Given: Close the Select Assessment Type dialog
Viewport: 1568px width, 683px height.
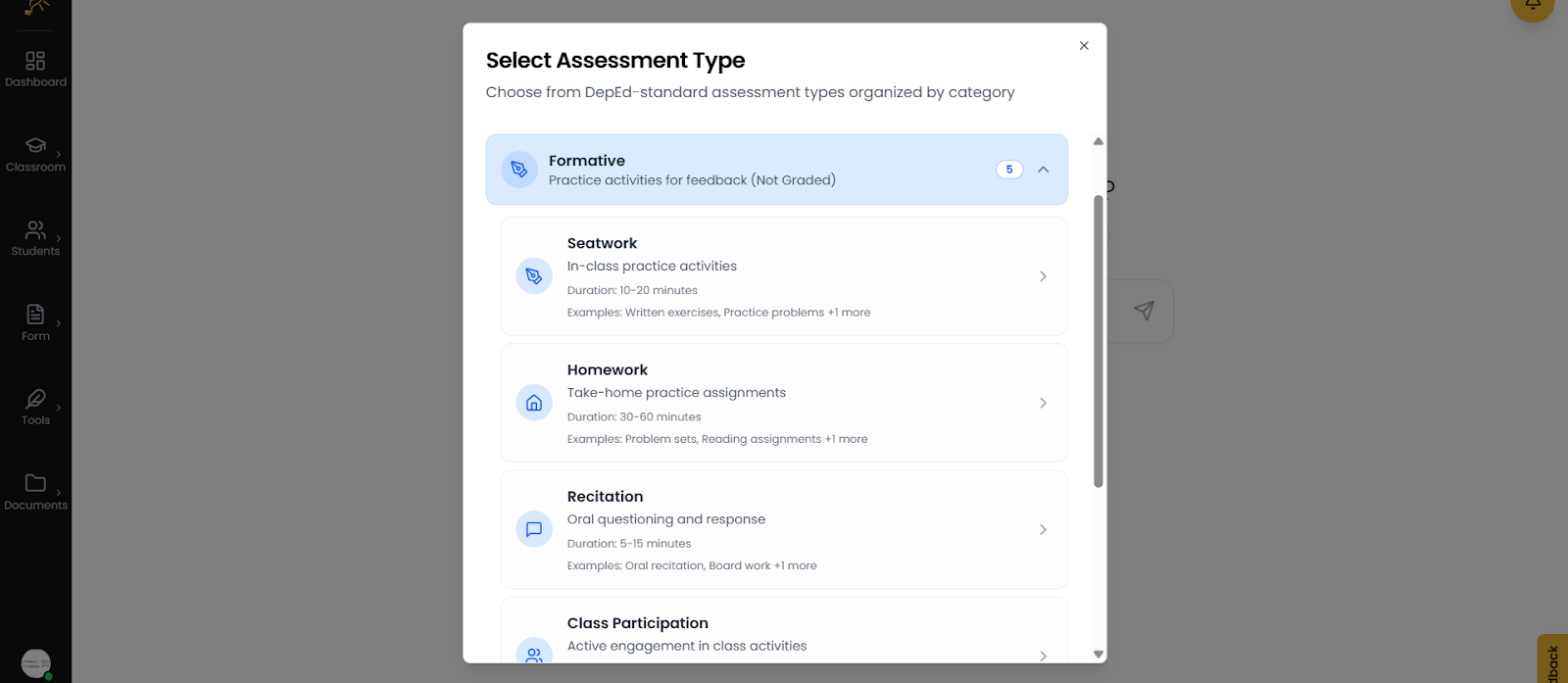Looking at the screenshot, I should (x=1084, y=46).
